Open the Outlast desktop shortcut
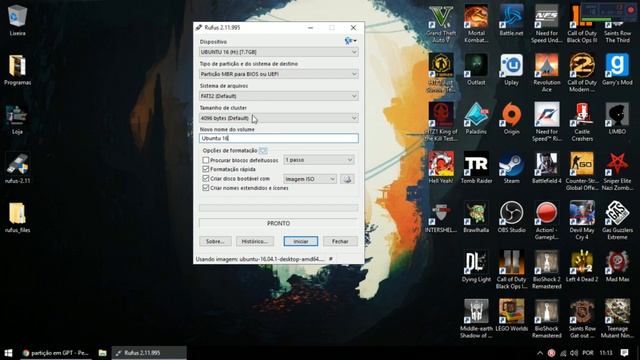 tap(476, 69)
